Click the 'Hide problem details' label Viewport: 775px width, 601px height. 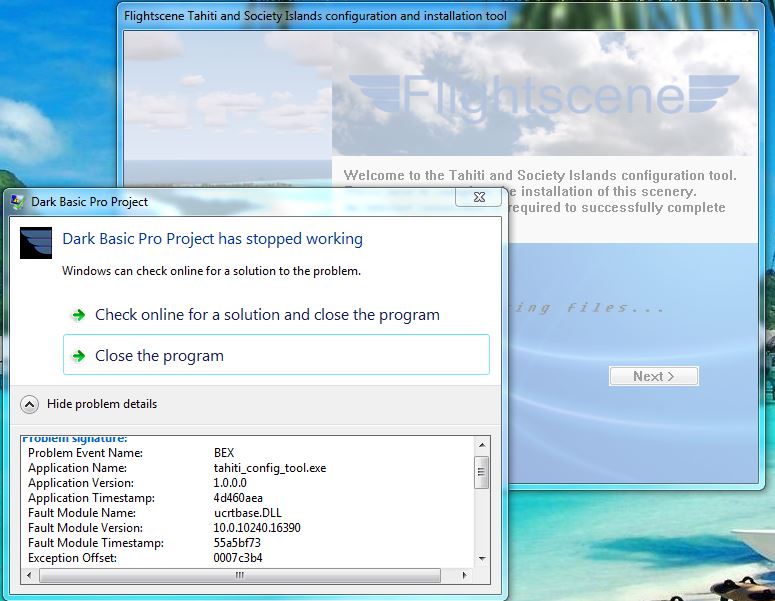102,404
